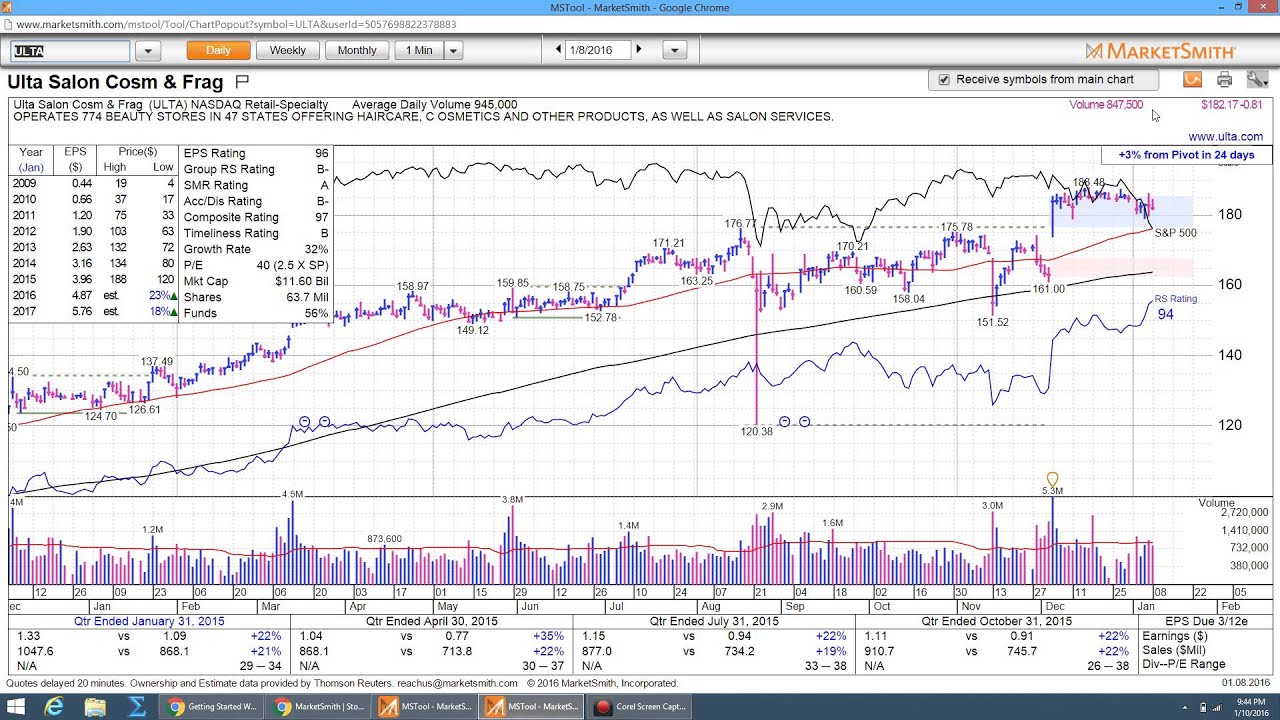This screenshot has width=1280, height=720.
Task: Open File Explorer from the taskbar
Action: 95,707
